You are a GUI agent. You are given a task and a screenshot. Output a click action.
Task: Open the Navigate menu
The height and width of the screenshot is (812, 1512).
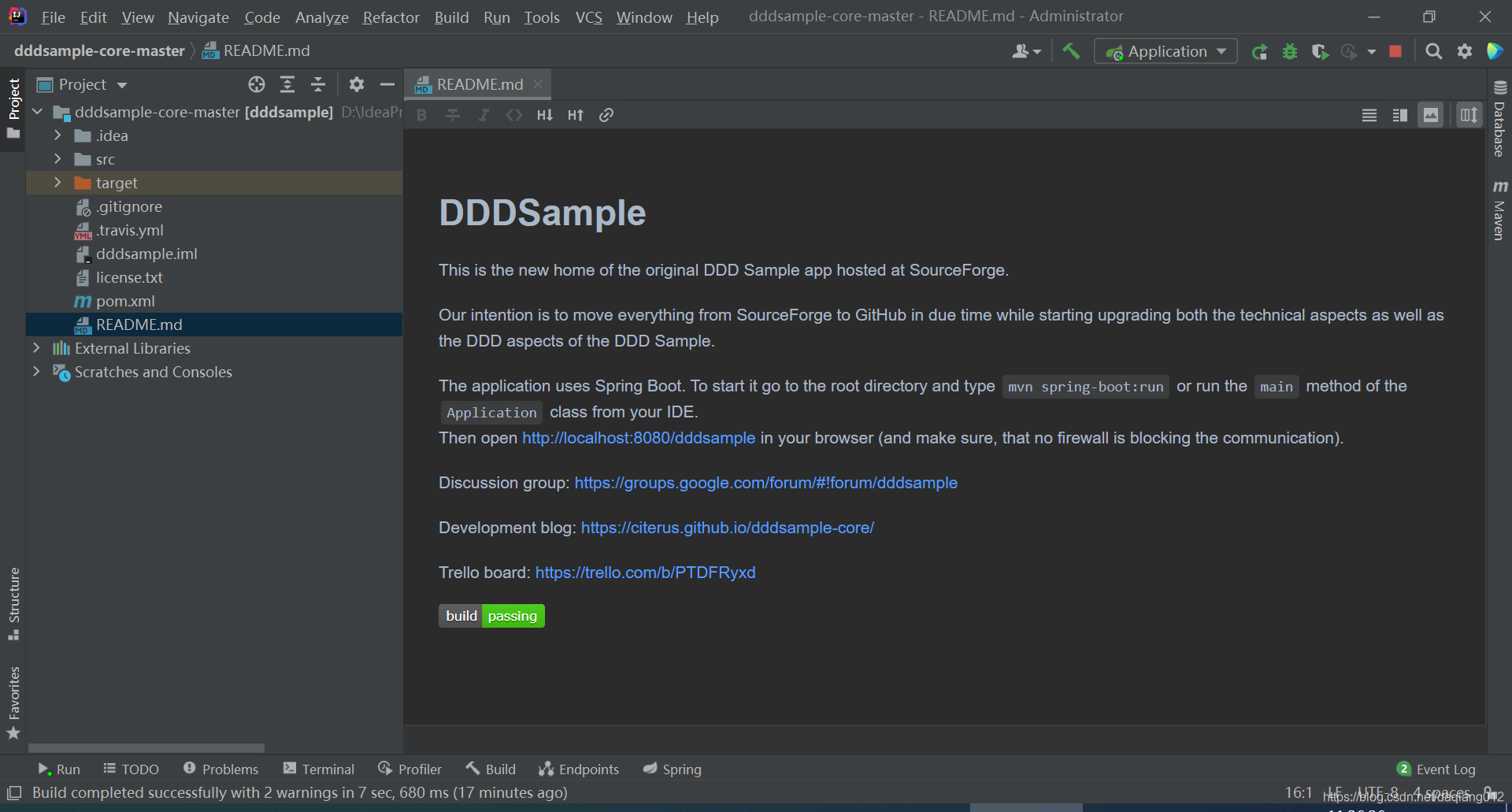[x=198, y=17]
